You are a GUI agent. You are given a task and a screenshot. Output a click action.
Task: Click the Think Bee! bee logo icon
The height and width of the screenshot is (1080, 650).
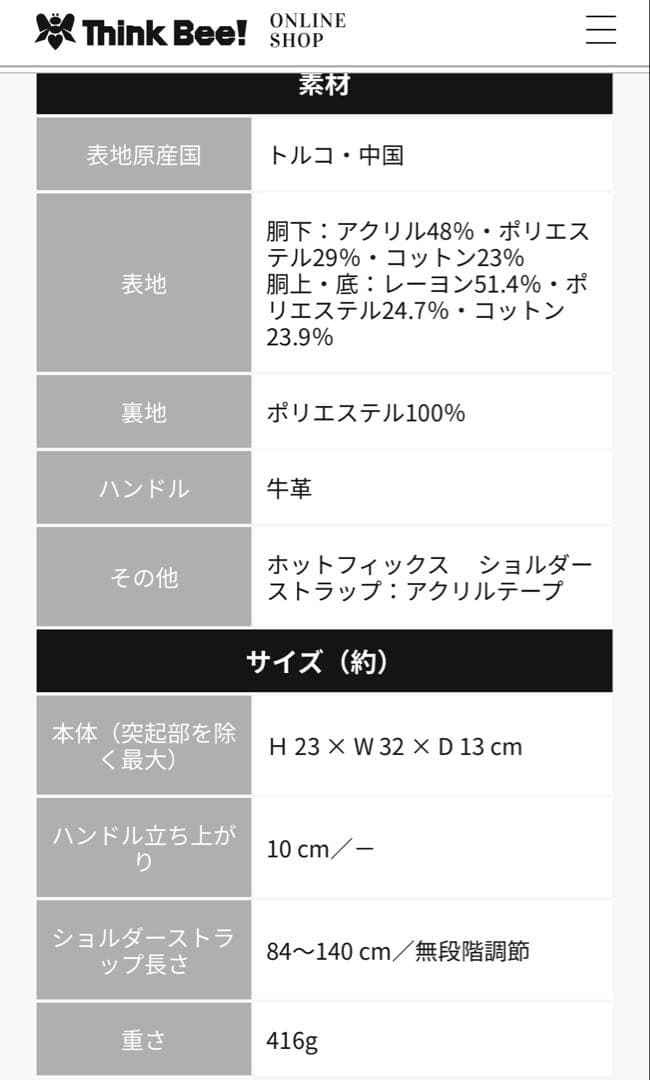(x=55, y=31)
